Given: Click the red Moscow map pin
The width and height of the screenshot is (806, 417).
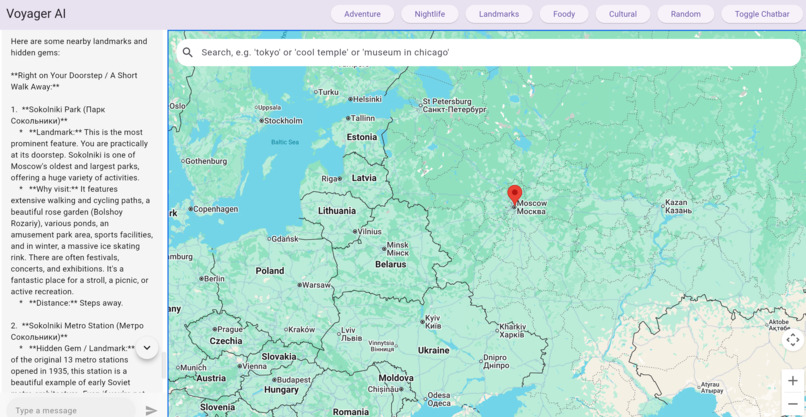Looking at the screenshot, I should (515, 196).
